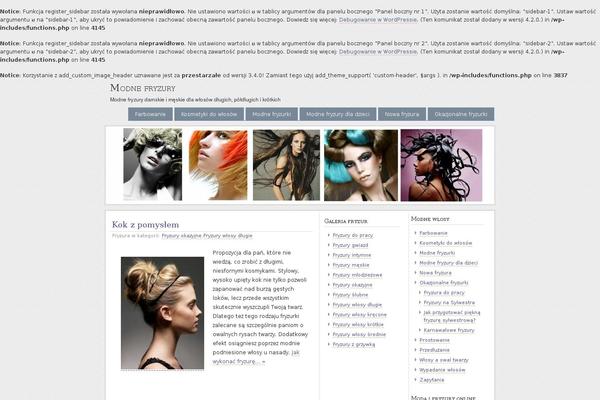The width and height of the screenshot is (600, 400).
Task: Click the Modne fryzury site title
Action: coord(143,88)
